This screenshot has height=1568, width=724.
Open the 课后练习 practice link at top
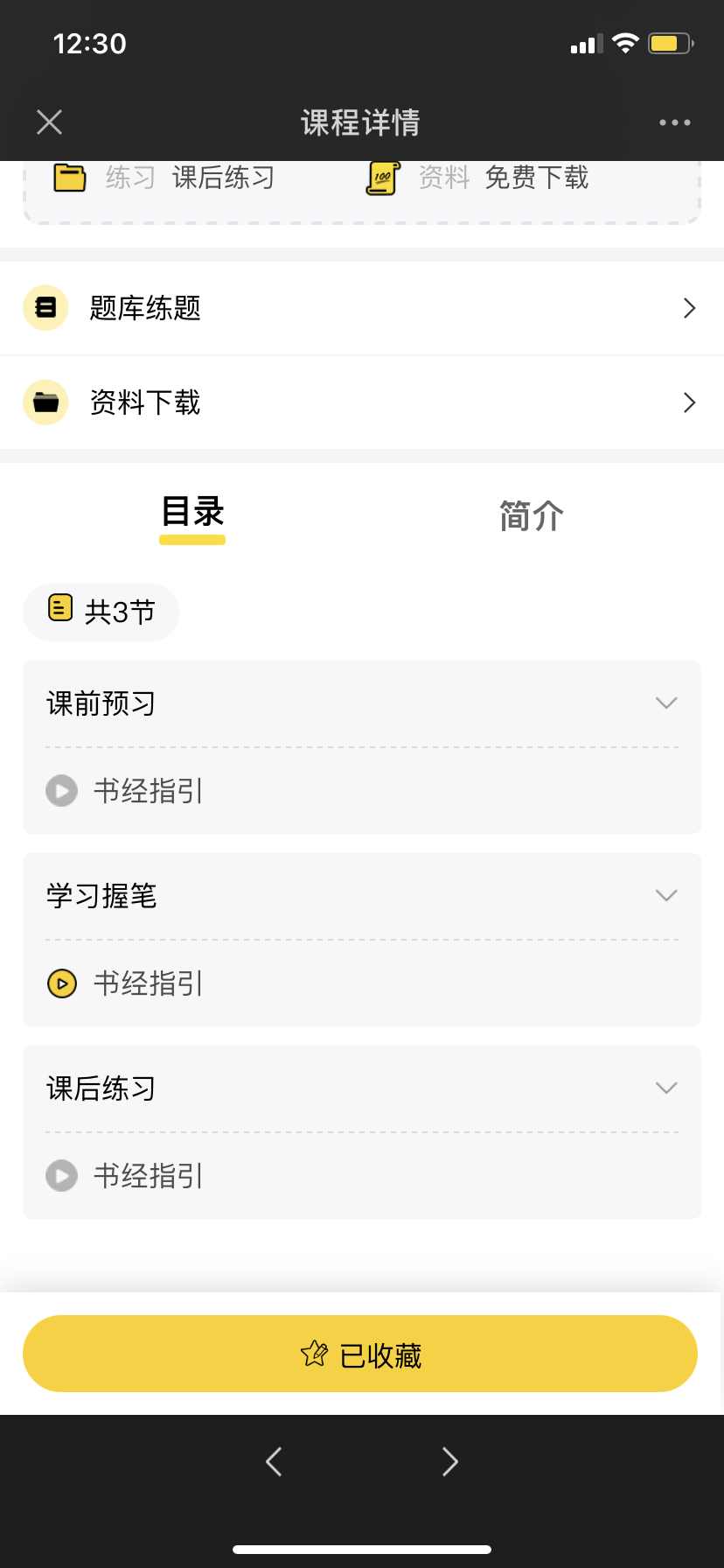pos(223,178)
